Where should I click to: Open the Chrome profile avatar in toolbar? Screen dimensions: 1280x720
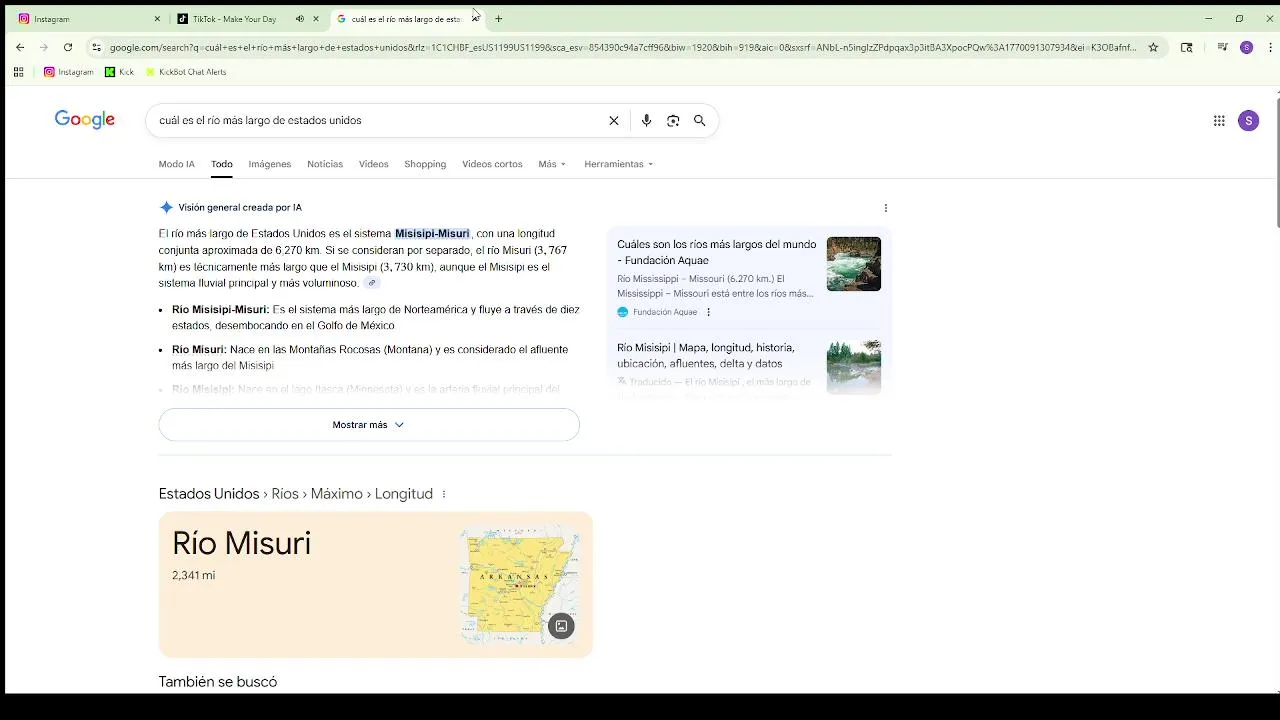tap(1246, 47)
